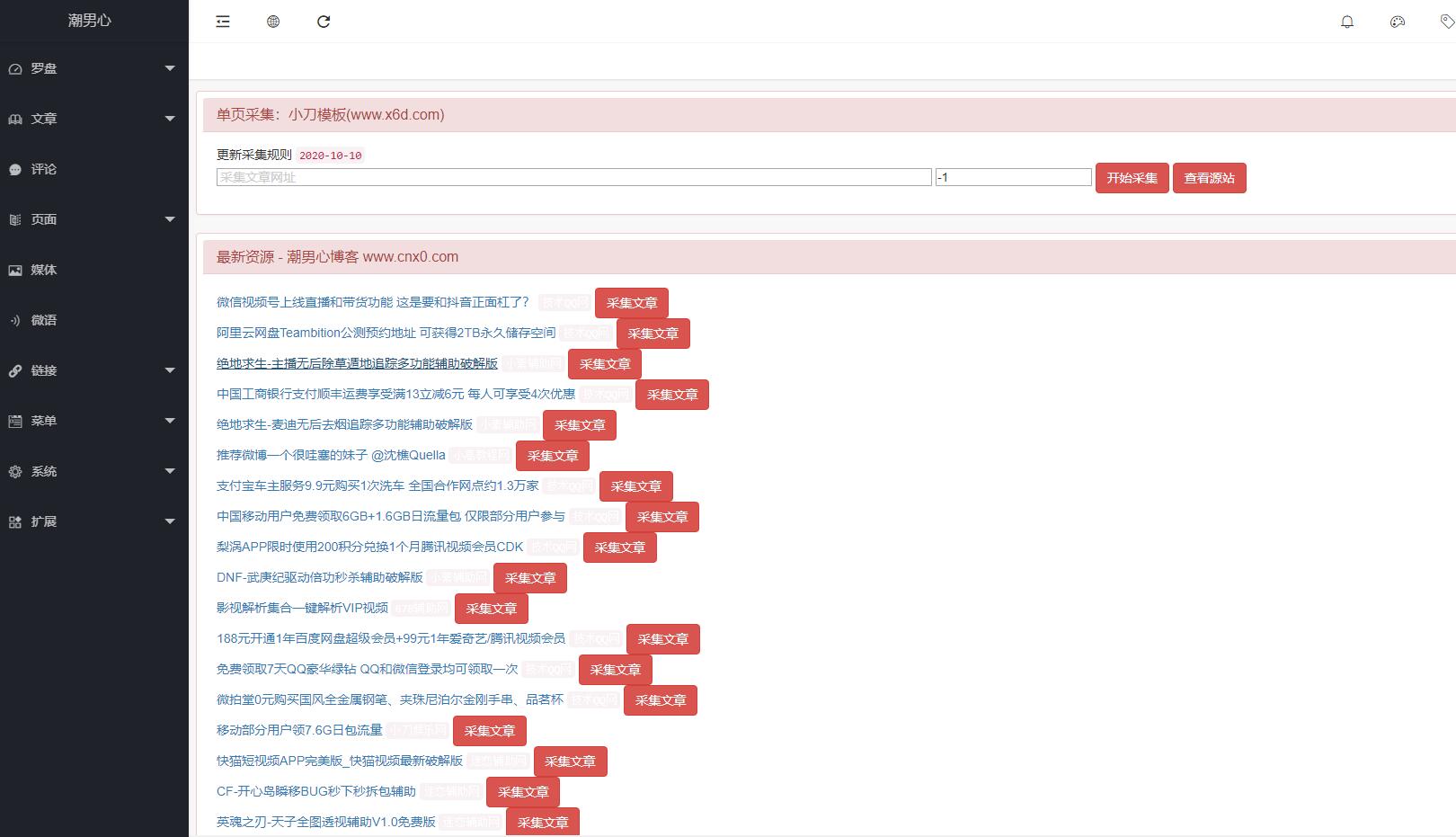Click the field containing -1
Screen dimensions: 1456x837
click(x=1013, y=177)
